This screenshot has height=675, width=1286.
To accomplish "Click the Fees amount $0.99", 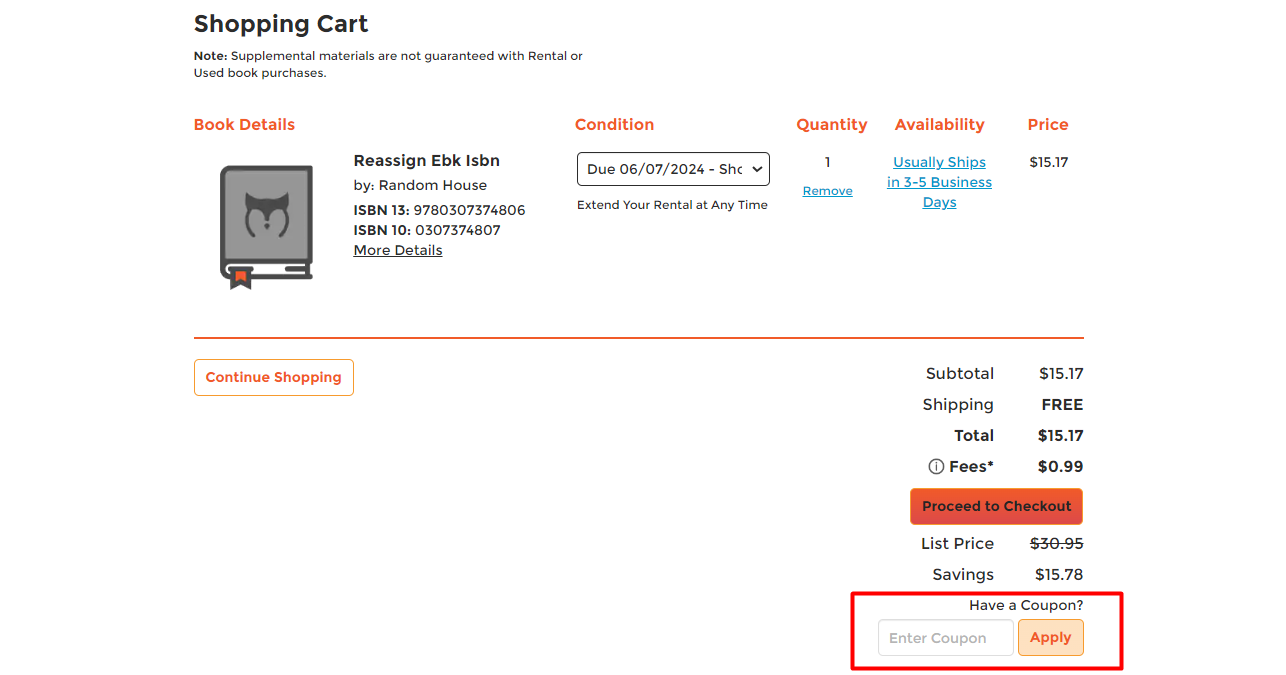I will click(x=1060, y=467).
